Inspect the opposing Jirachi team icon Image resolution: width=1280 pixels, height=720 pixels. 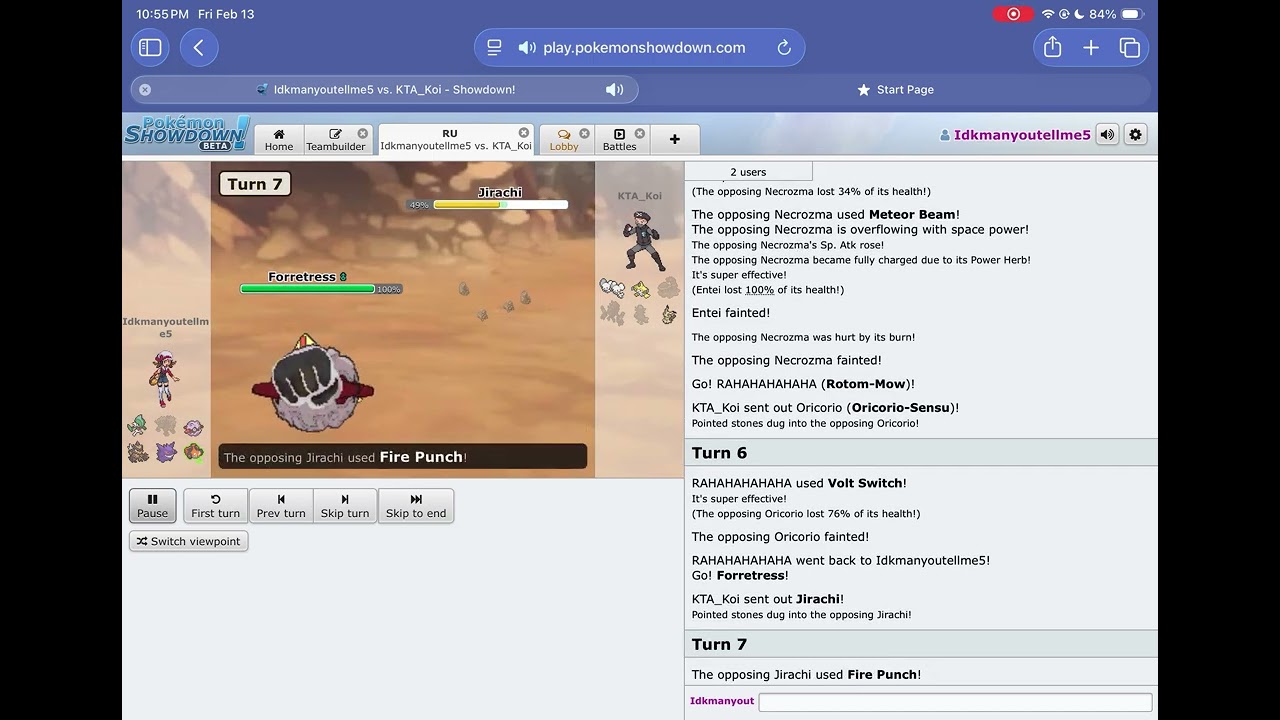tap(640, 290)
